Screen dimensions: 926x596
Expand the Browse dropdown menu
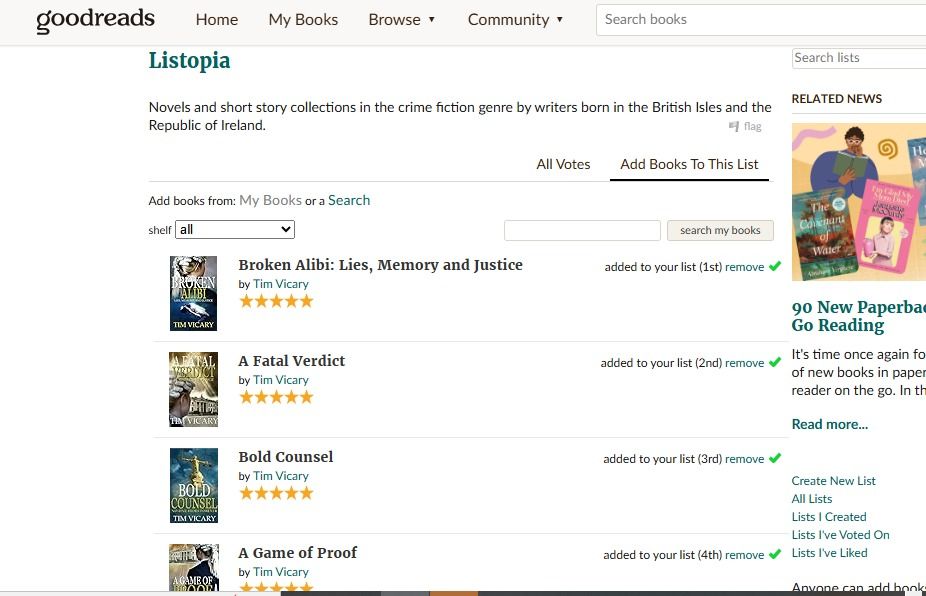click(401, 20)
